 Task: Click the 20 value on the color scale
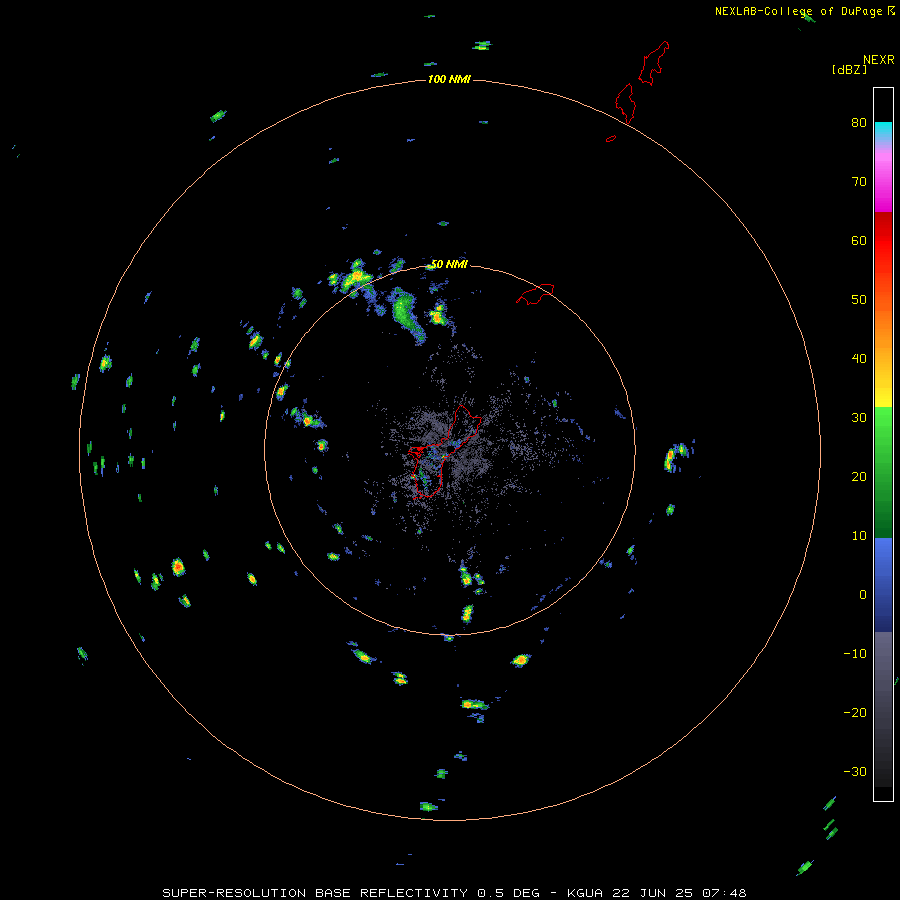pyautogui.click(x=859, y=477)
